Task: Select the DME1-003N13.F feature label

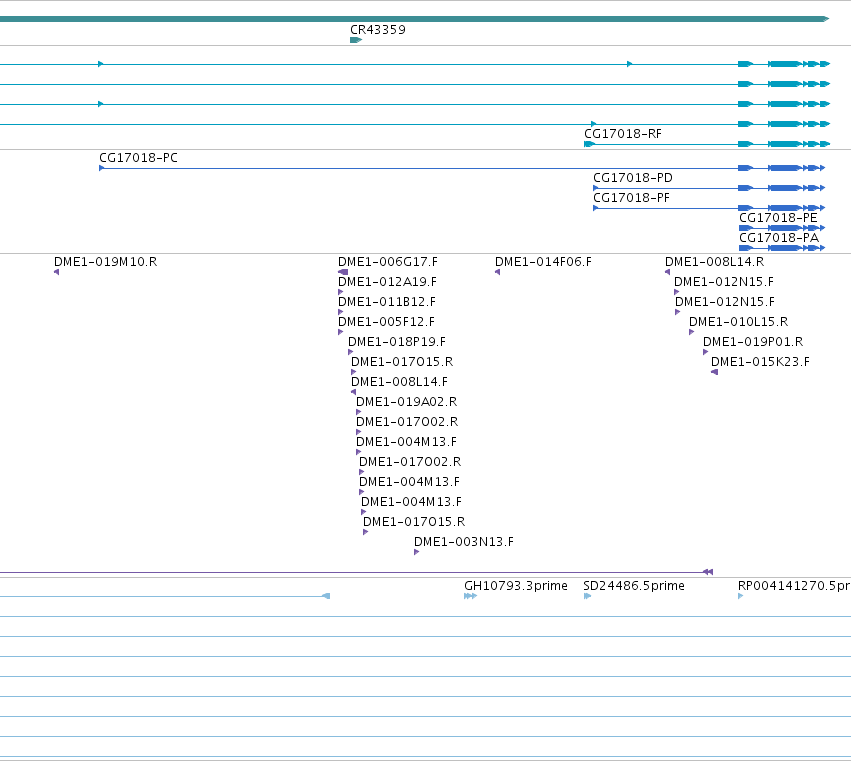Action: [464, 542]
